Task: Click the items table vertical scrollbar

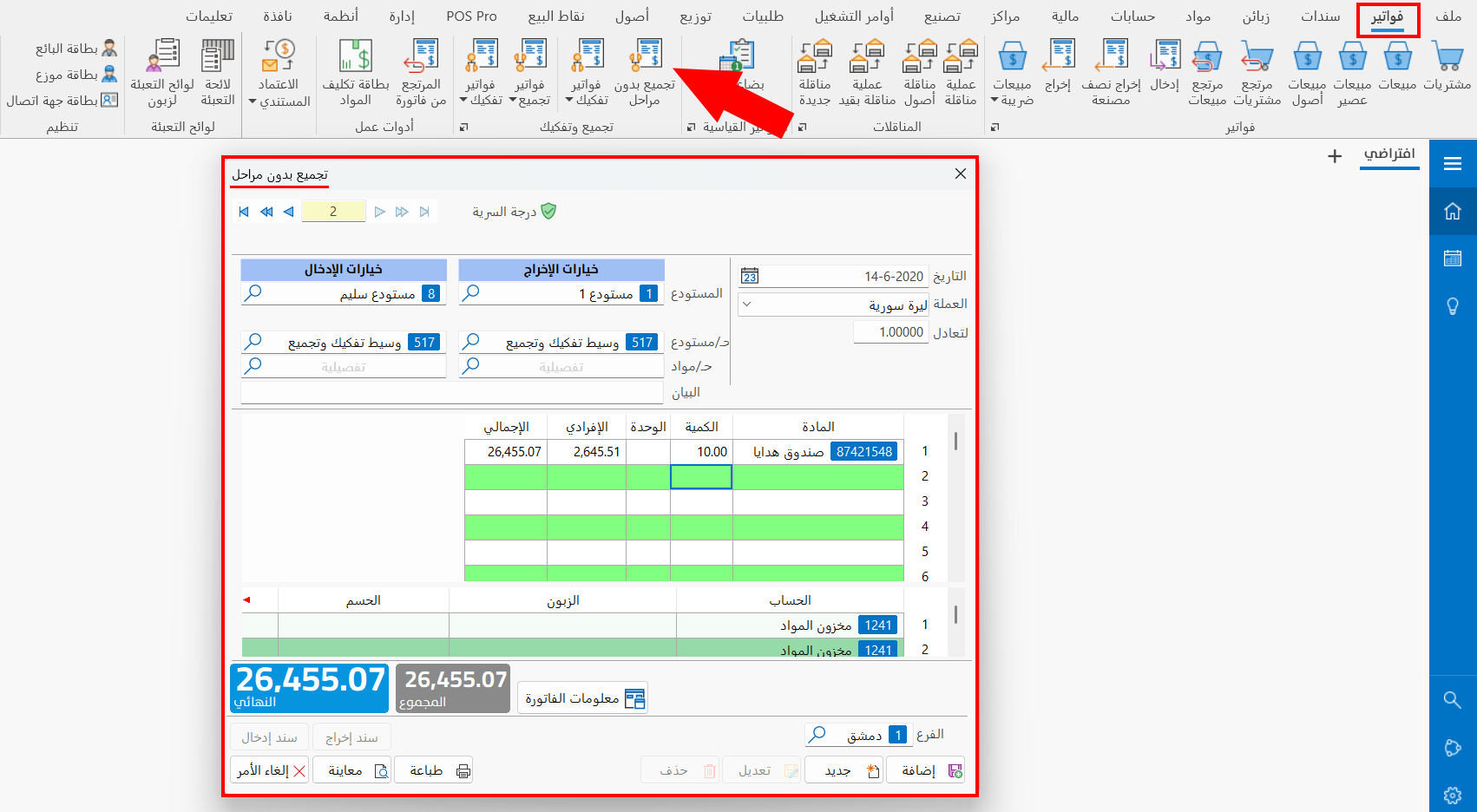Action: click(x=955, y=498)
